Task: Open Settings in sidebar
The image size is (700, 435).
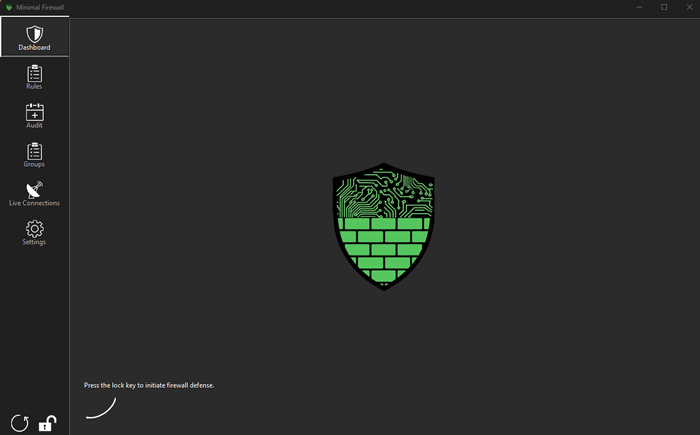Action: [34, 232]
